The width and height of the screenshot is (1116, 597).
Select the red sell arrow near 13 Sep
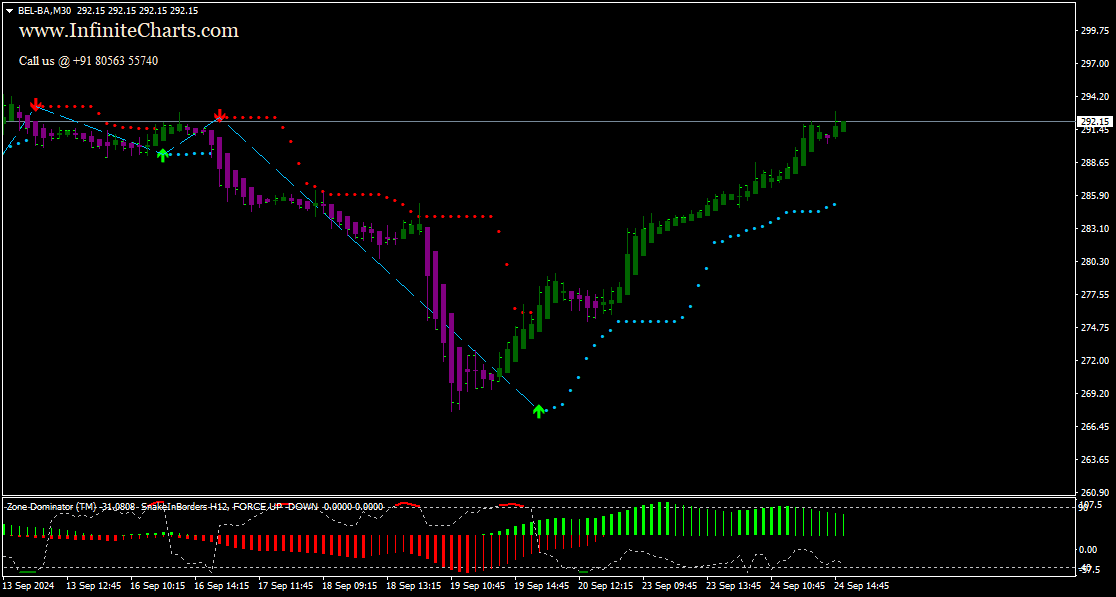[x=36, y=103]
